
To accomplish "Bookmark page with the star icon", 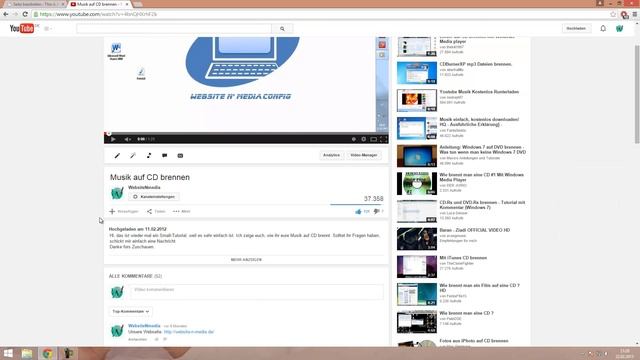I will pos(613,14).
